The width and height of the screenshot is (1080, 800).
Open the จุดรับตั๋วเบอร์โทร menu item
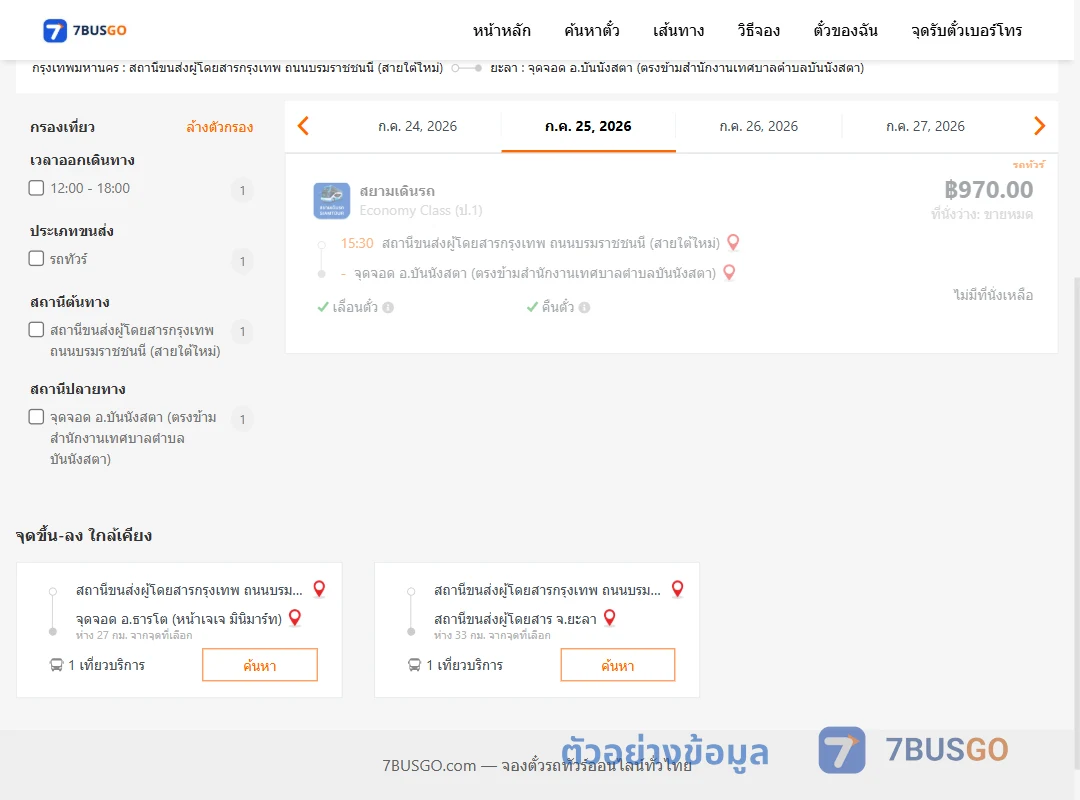(x=966, y=30)
